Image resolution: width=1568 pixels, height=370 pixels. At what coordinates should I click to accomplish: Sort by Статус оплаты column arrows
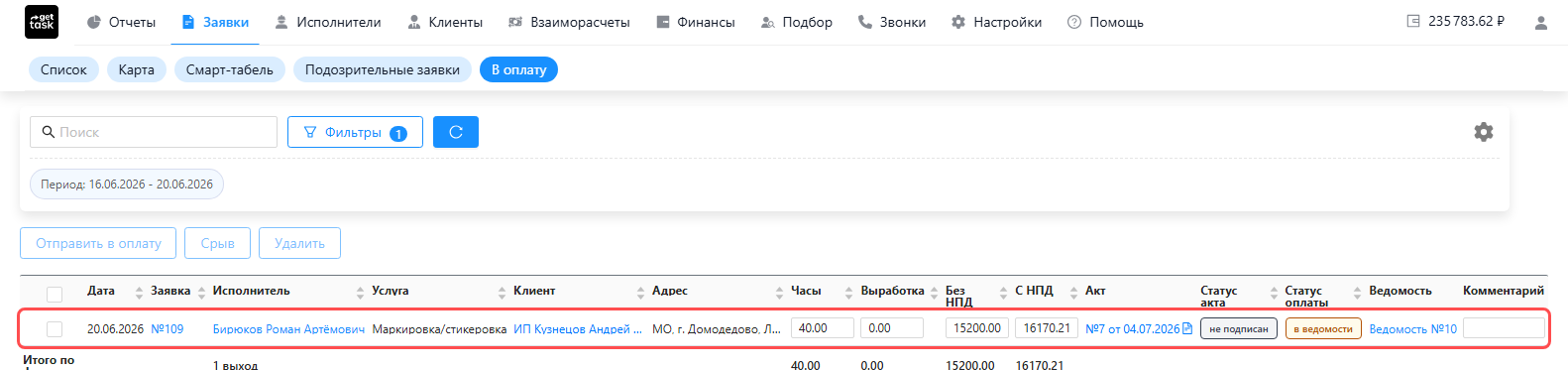(x=1357, y=293)
